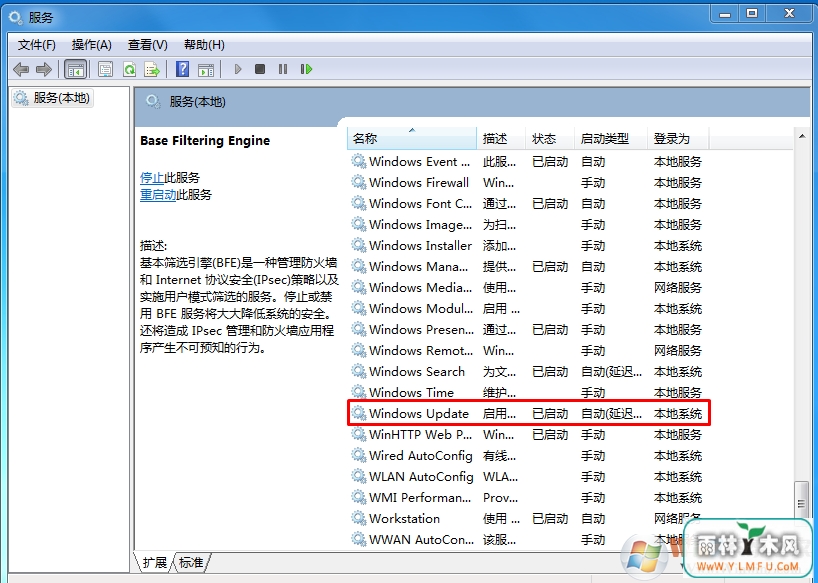
Task: Open the 查看(V) menu
Action: click(148, 45)
